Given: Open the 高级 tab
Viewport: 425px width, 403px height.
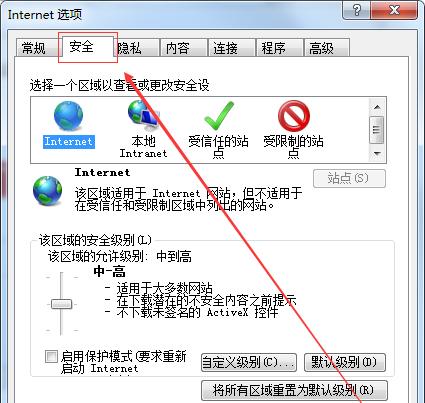Looking at the screenshot, I should pyautogui.click(x=326, y=48).
